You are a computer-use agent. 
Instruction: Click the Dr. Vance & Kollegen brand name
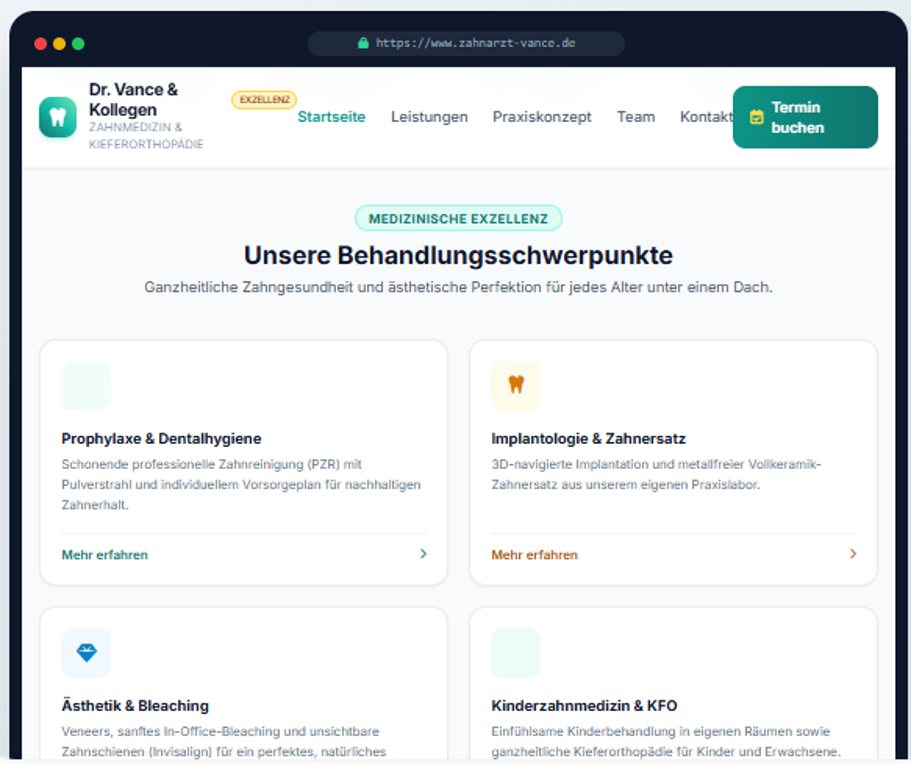(134, 99)
